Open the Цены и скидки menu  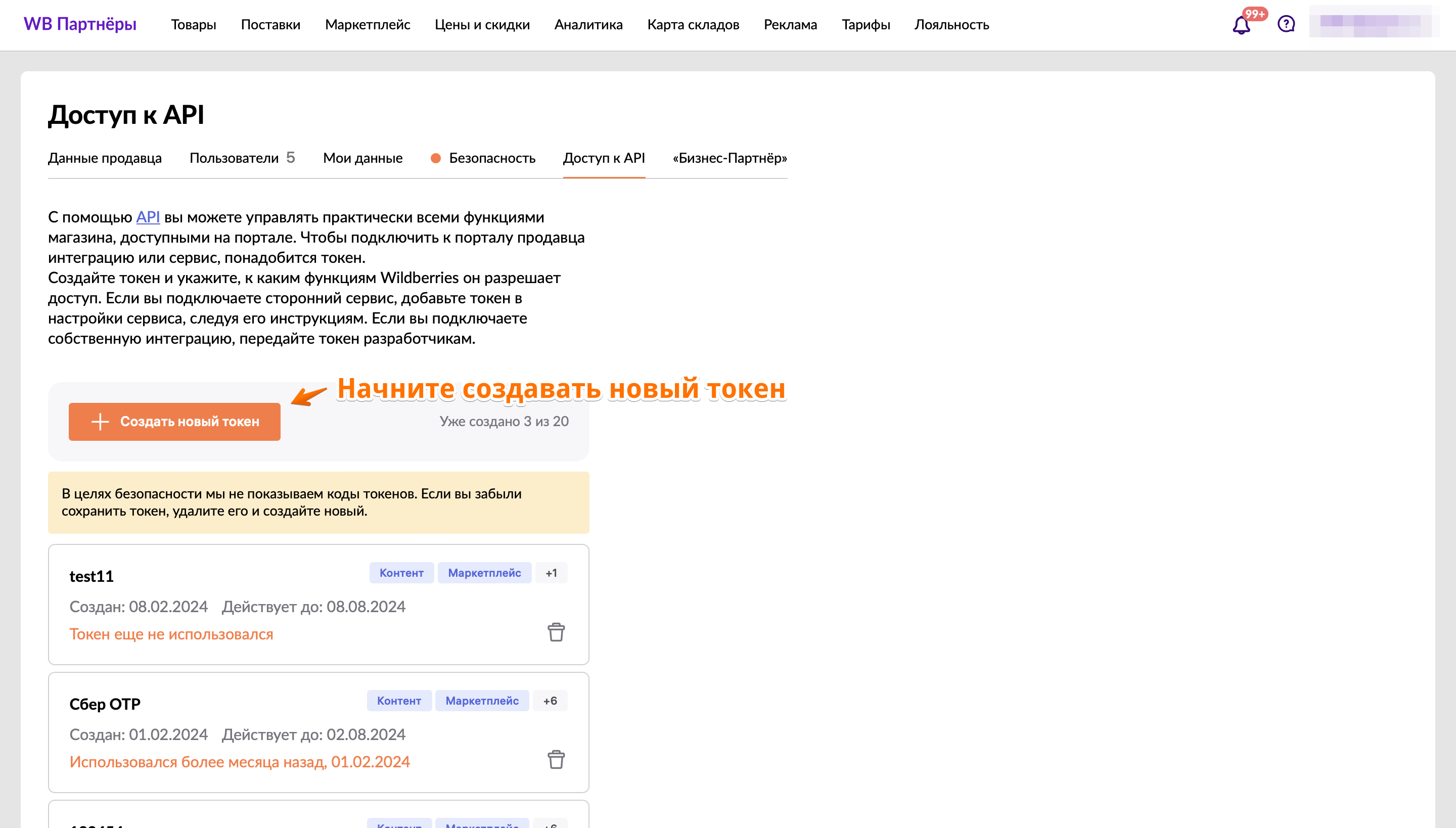click(482, 24)
